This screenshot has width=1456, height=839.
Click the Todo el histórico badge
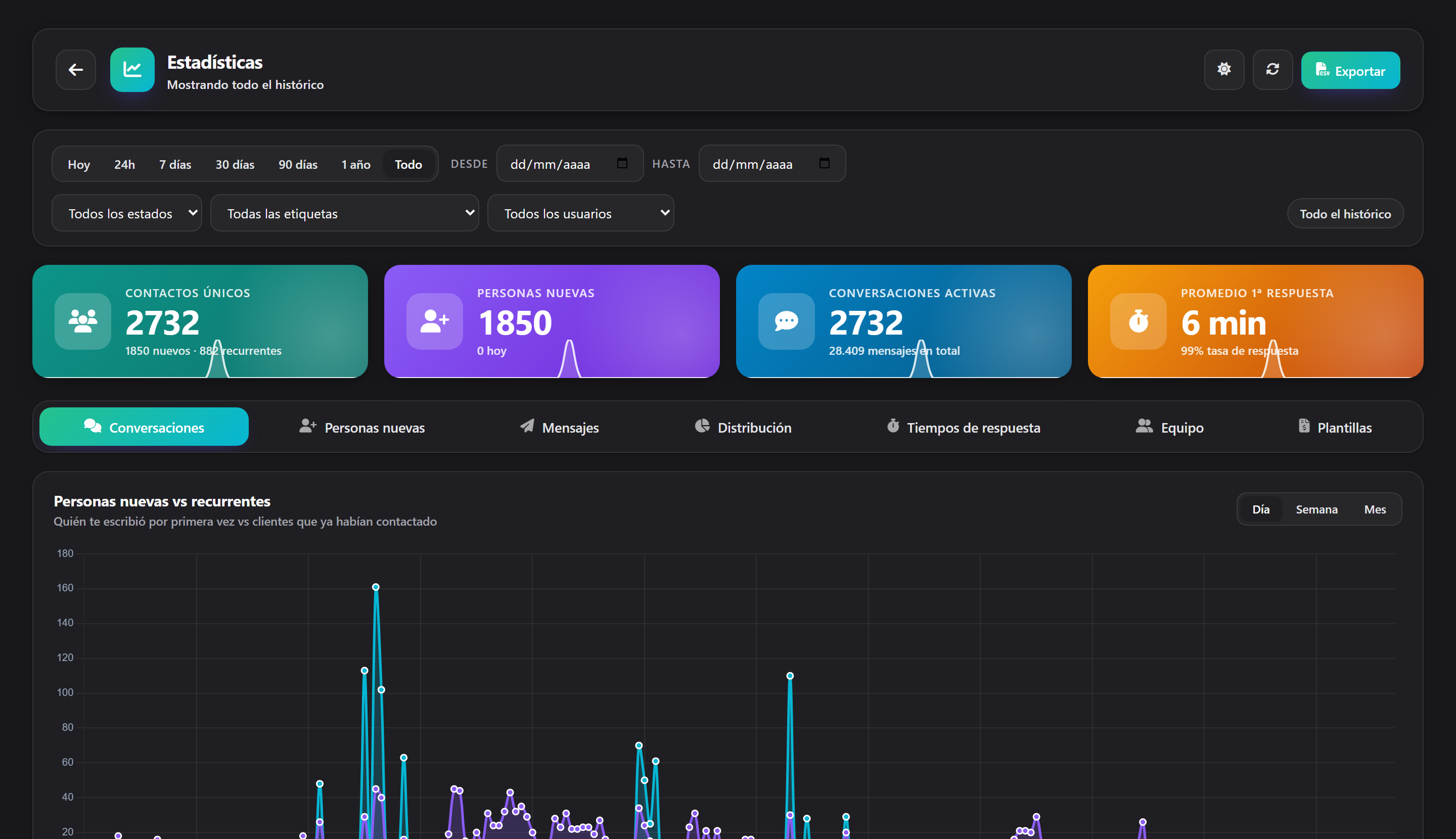point(1345,214)
